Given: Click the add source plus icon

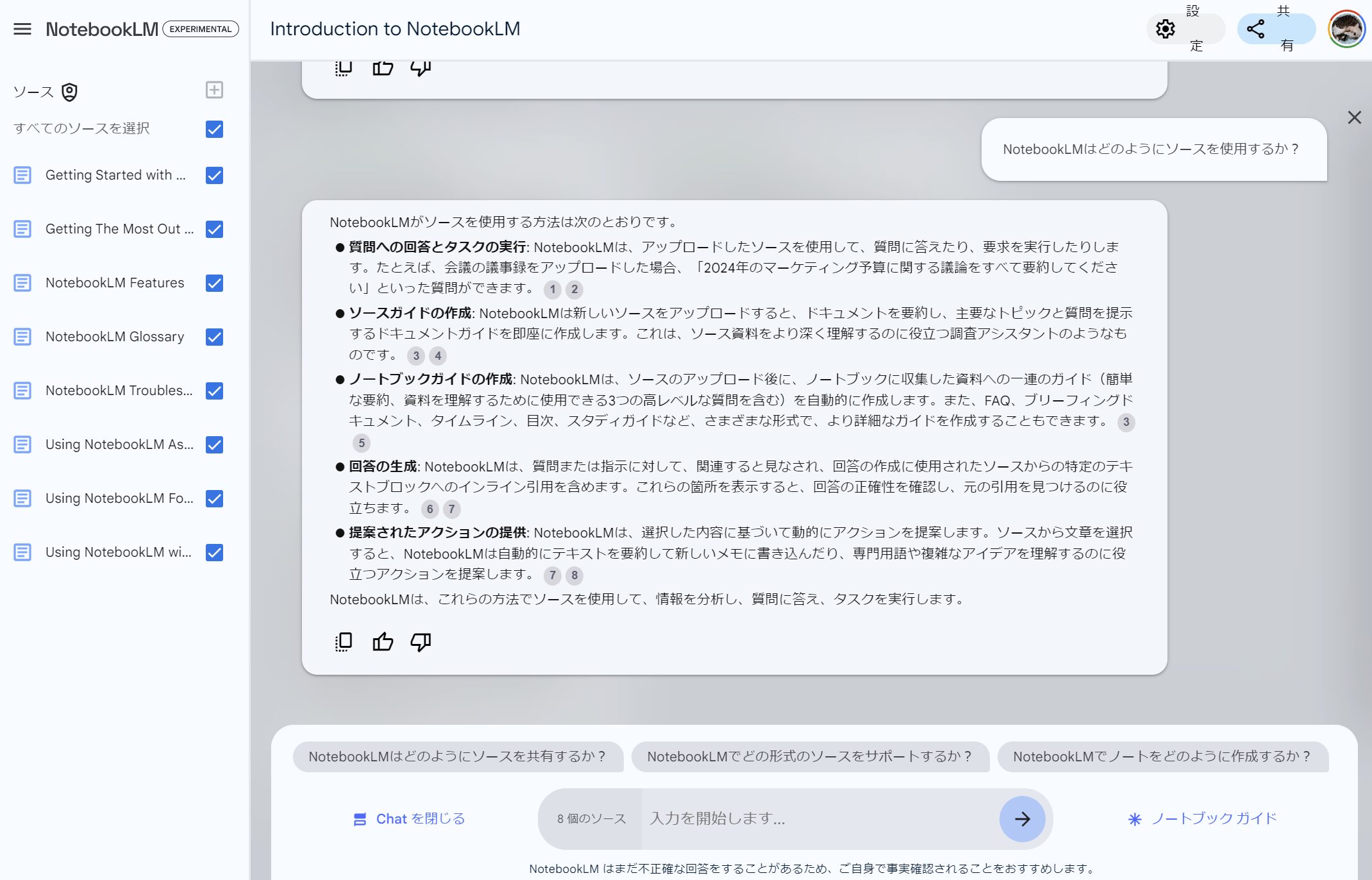Looking at the screenshot, I should tap(214, 90).
